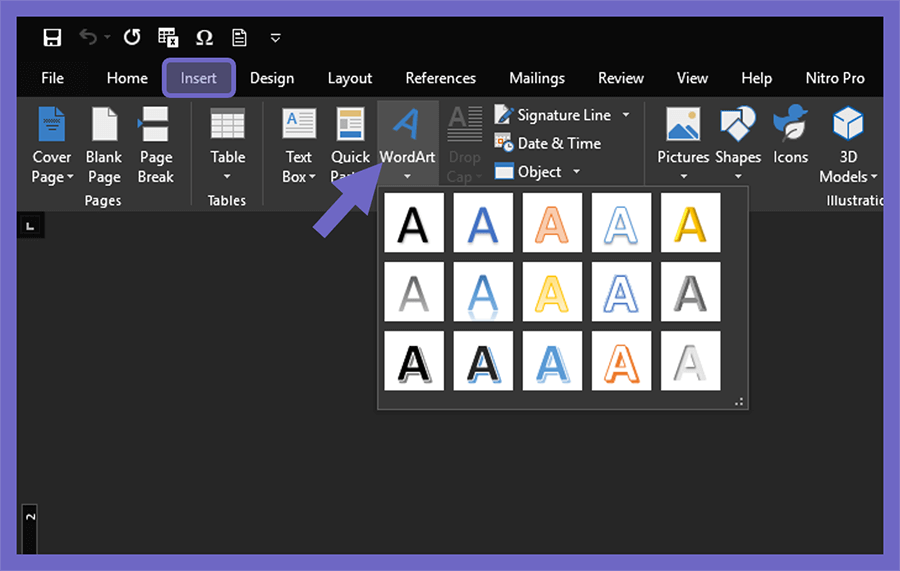This screenshot has height=571, width=900.
Task: Click the table-with-x quick access icon
Action: click(168, 38)
